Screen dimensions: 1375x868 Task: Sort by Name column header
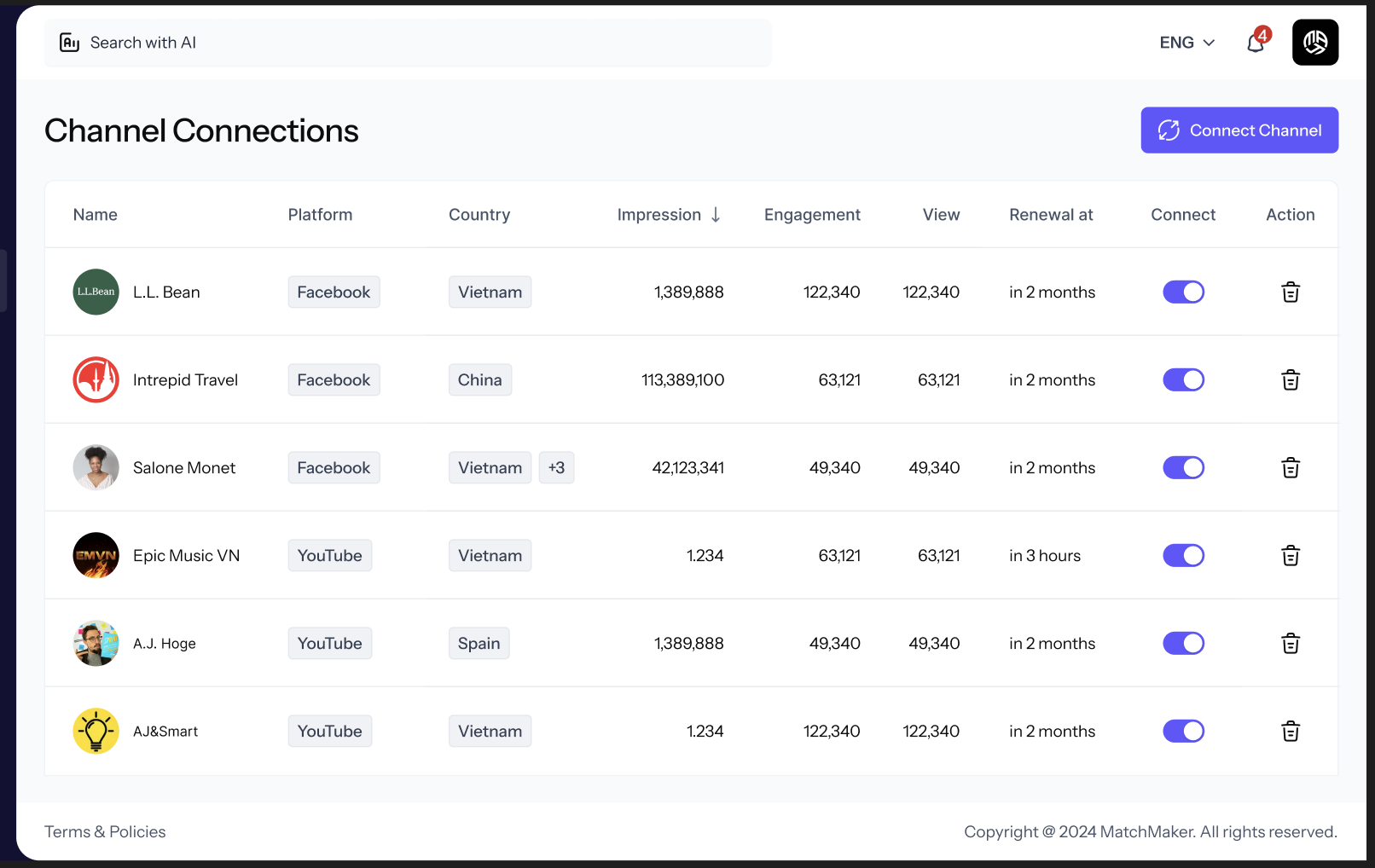pyautogui.click(x=96, y=215)
